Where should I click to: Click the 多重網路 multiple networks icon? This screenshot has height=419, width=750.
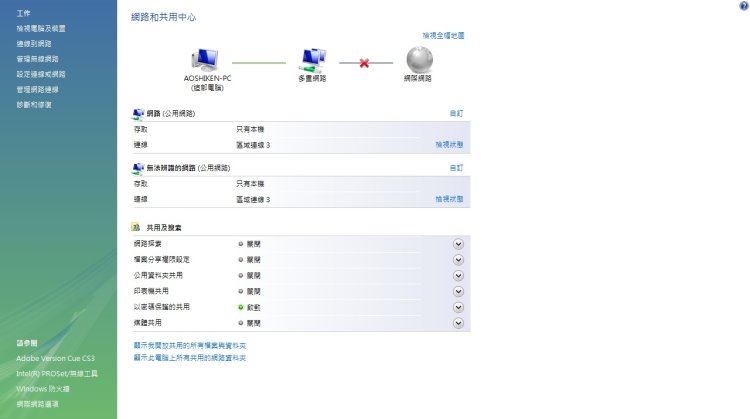[x=313, y=60]
